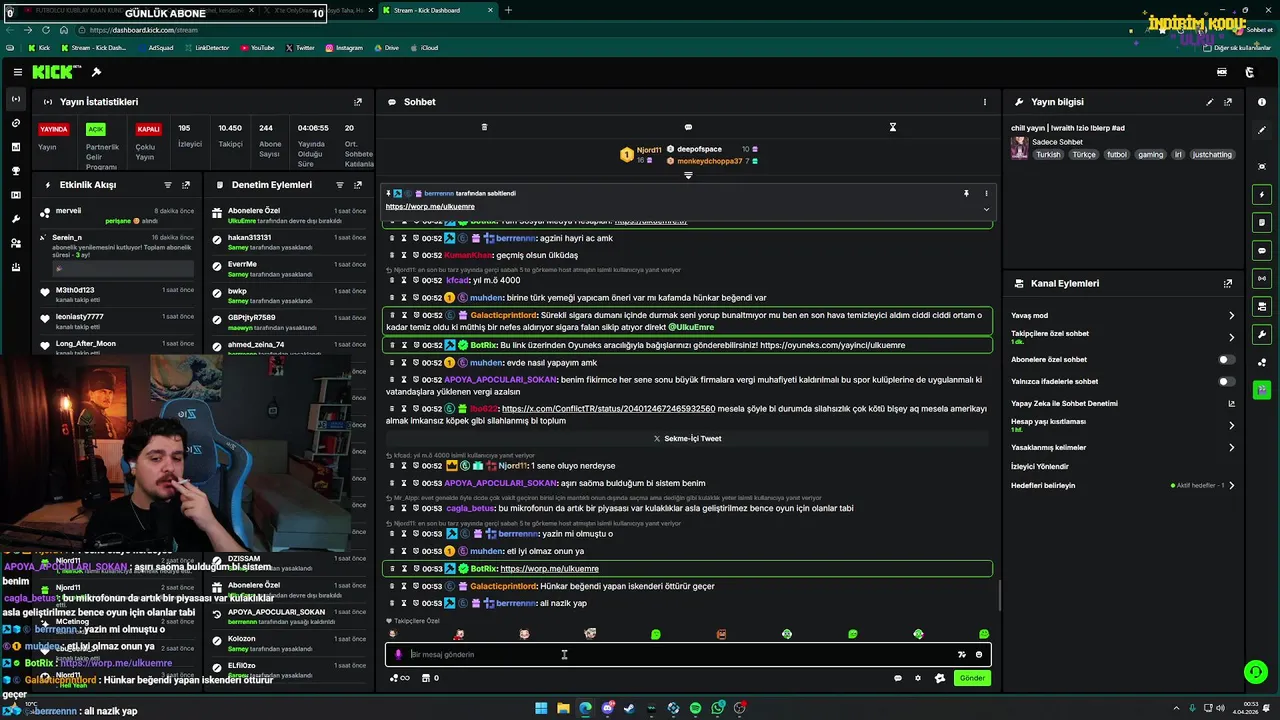This screenshot has width=1280, height=720.
Task: Filter the Denetim Eylemleri list
Action: (x=340, y=185)
